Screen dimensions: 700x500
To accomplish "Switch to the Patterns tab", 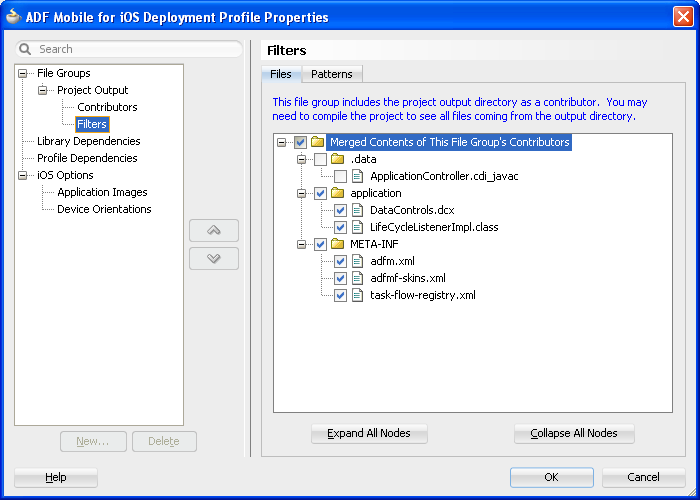I will (x=332, y=74).
